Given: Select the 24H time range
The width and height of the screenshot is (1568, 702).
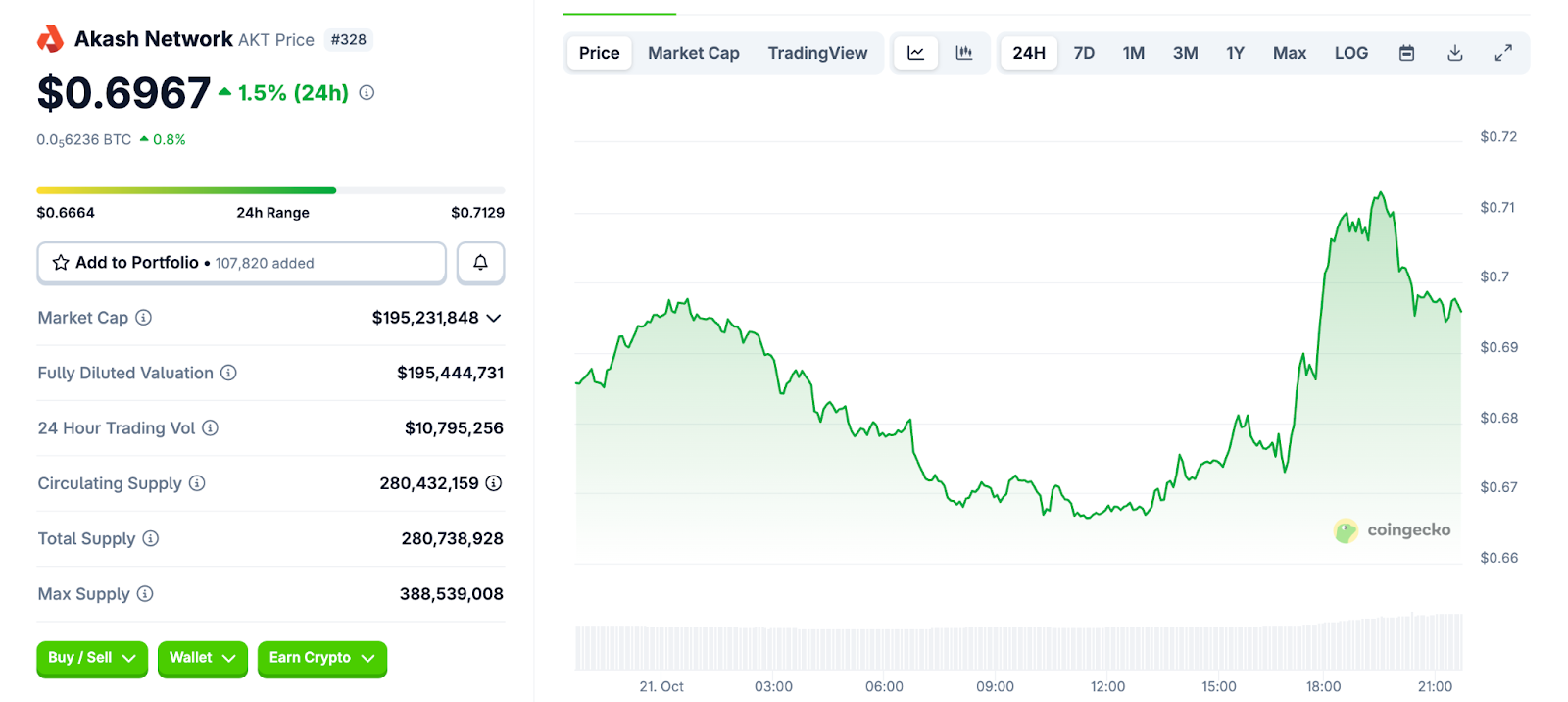Looking at the screenshot, I should (1029, 53).
